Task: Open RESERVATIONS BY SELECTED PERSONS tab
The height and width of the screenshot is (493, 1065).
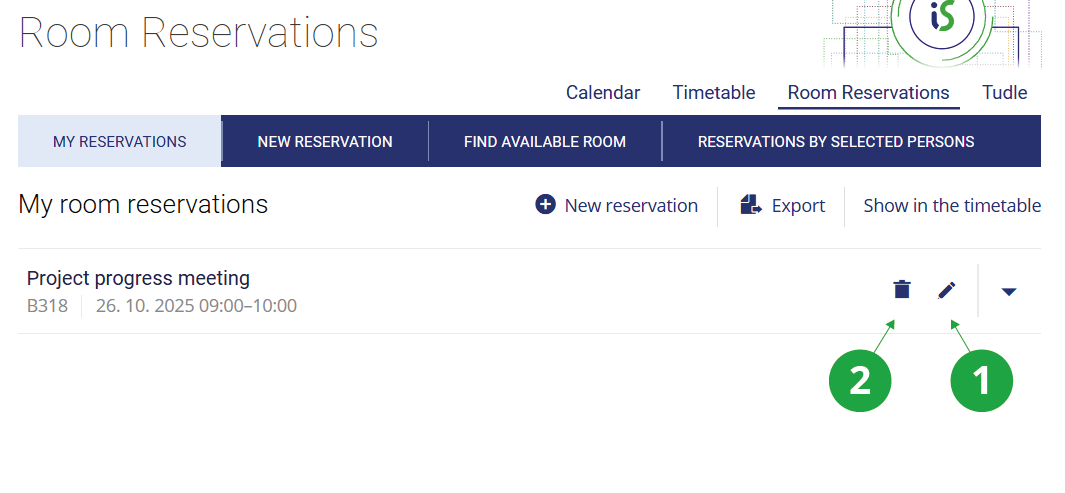Action: point(836,141)
